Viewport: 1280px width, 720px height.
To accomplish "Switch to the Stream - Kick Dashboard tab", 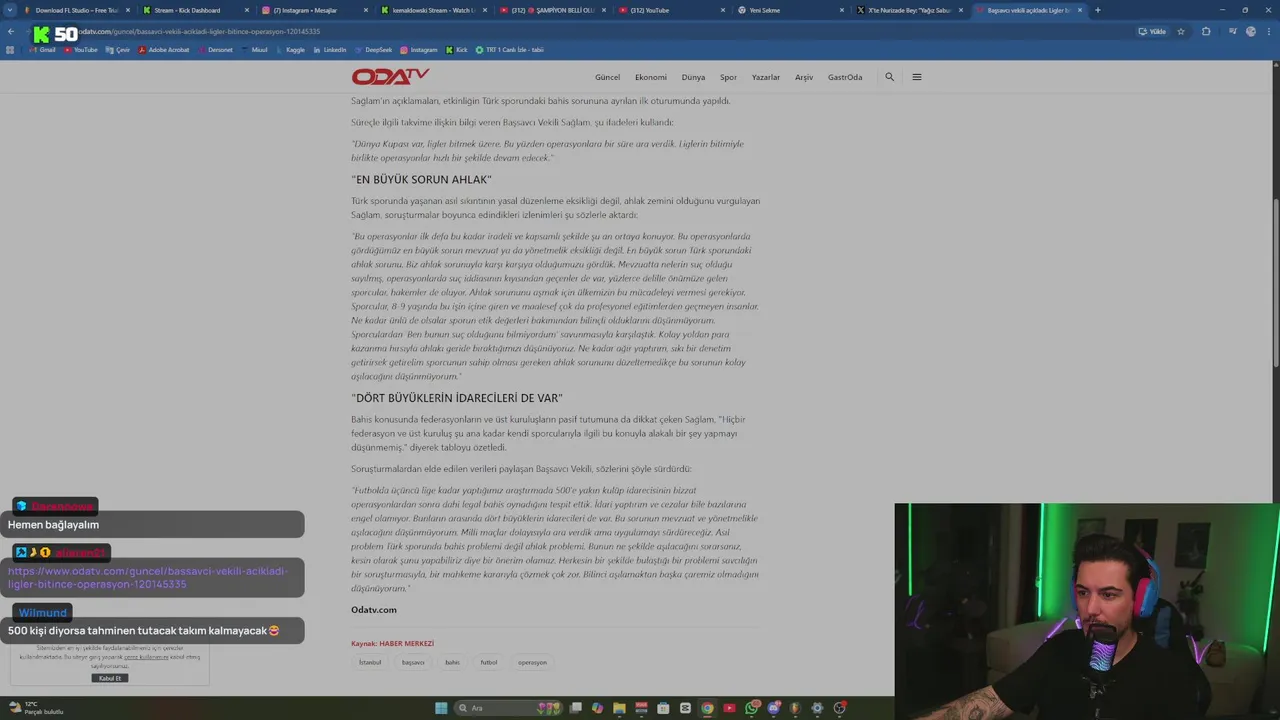I will point(196,10).
